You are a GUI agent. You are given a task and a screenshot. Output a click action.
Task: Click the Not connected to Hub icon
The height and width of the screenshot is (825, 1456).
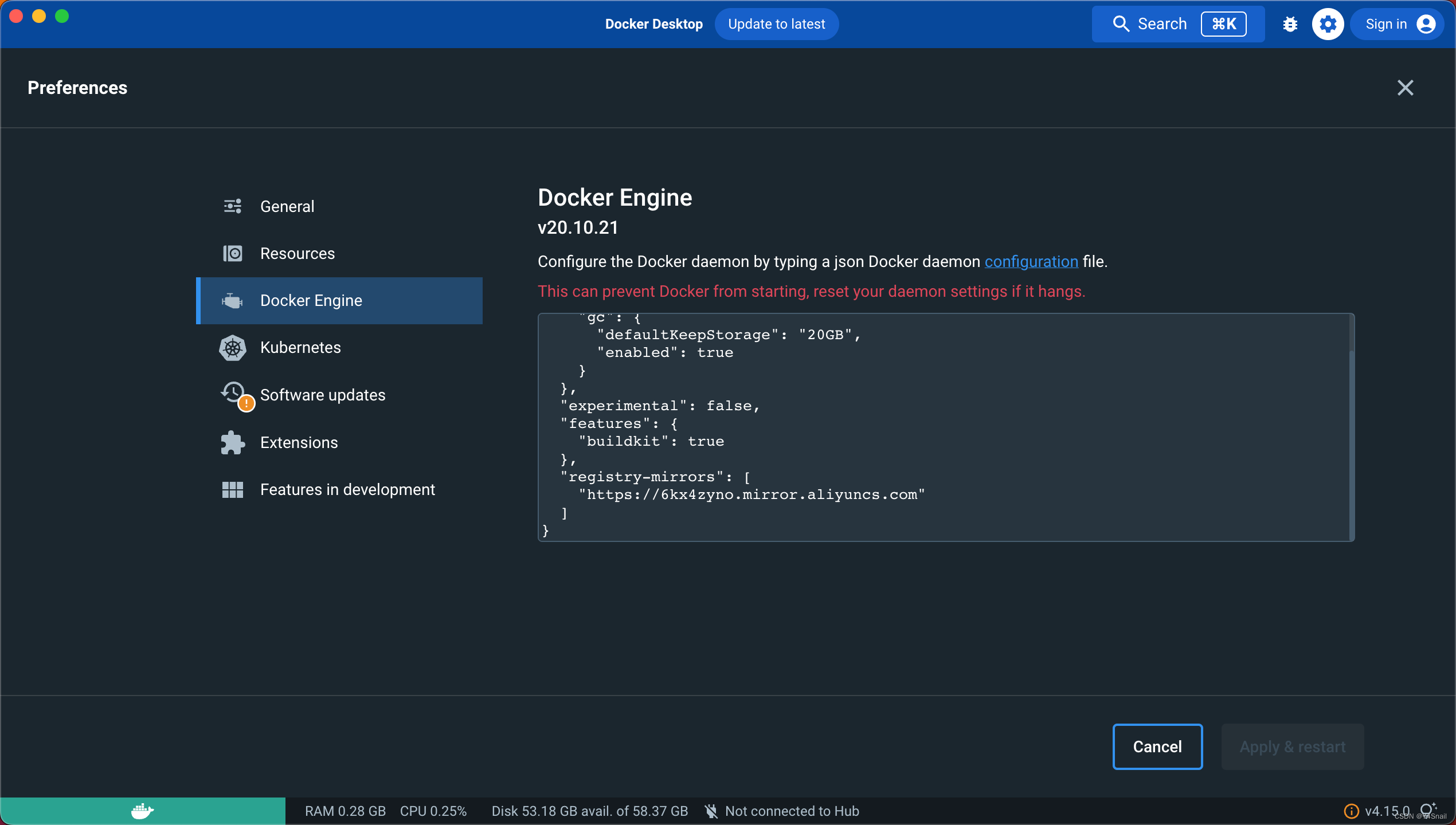tap(711, 811)
